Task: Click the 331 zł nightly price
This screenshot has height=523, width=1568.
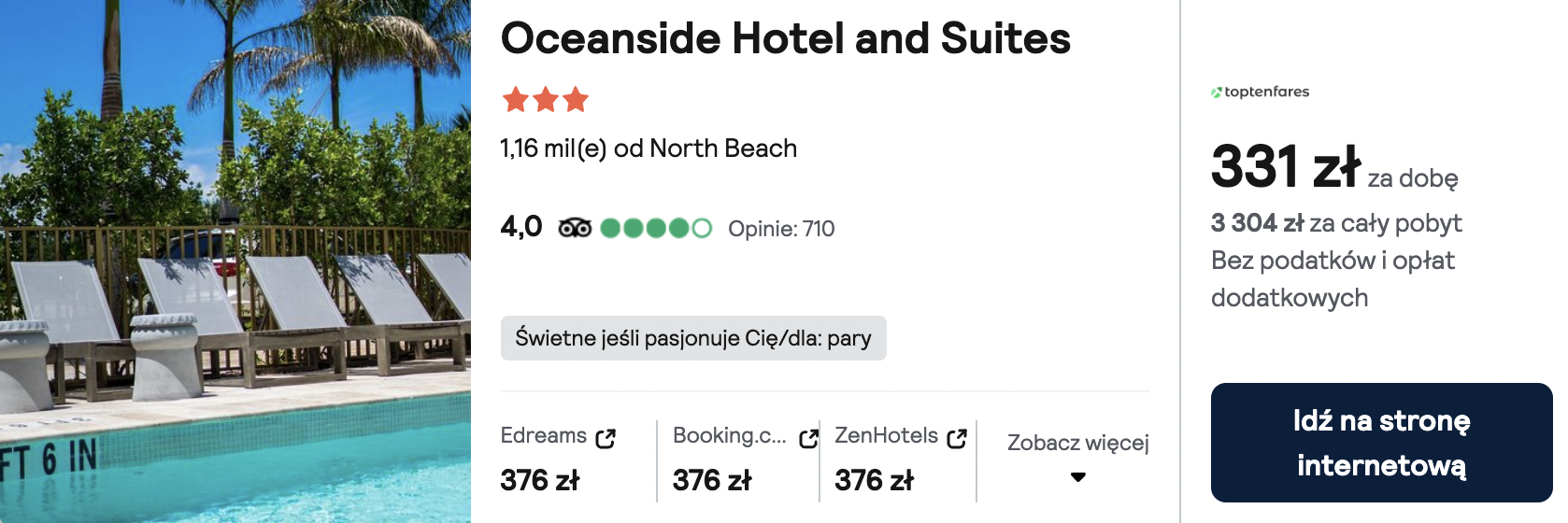Action: pos(1285,166)
